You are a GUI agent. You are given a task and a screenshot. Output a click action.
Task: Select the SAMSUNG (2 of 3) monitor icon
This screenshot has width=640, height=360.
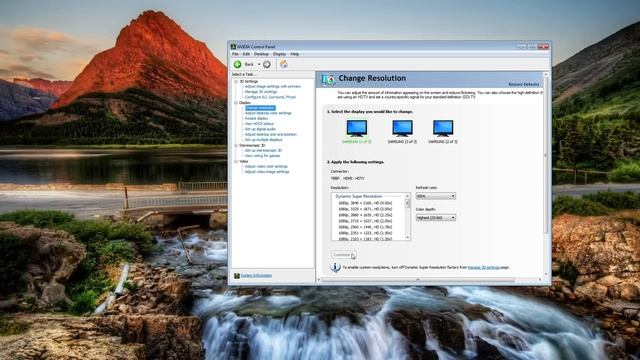(x=443, y=128)
